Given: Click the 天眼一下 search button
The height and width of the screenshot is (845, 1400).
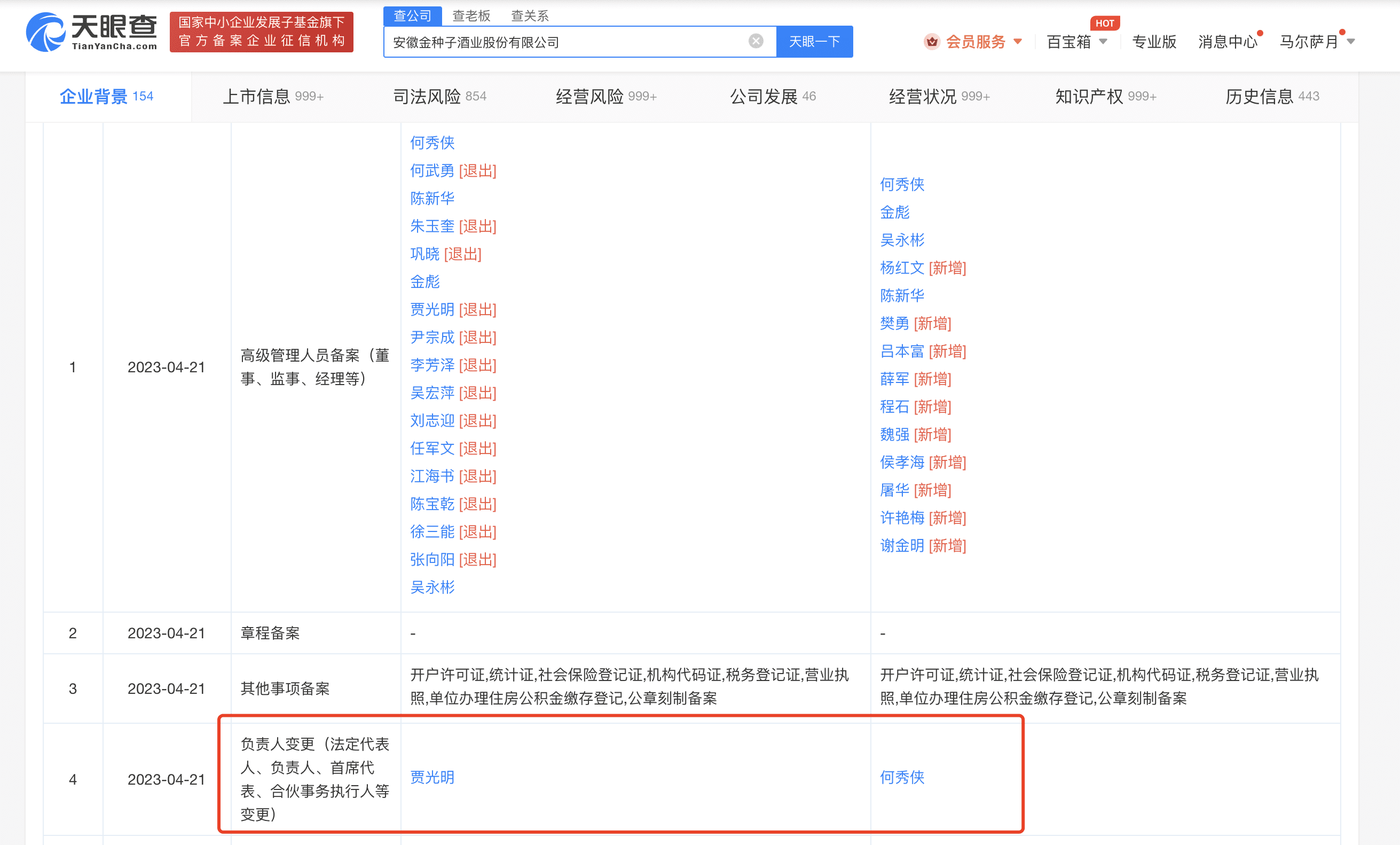Looking at the screenshot, I should pyautogui.click(x=814, y=42).
